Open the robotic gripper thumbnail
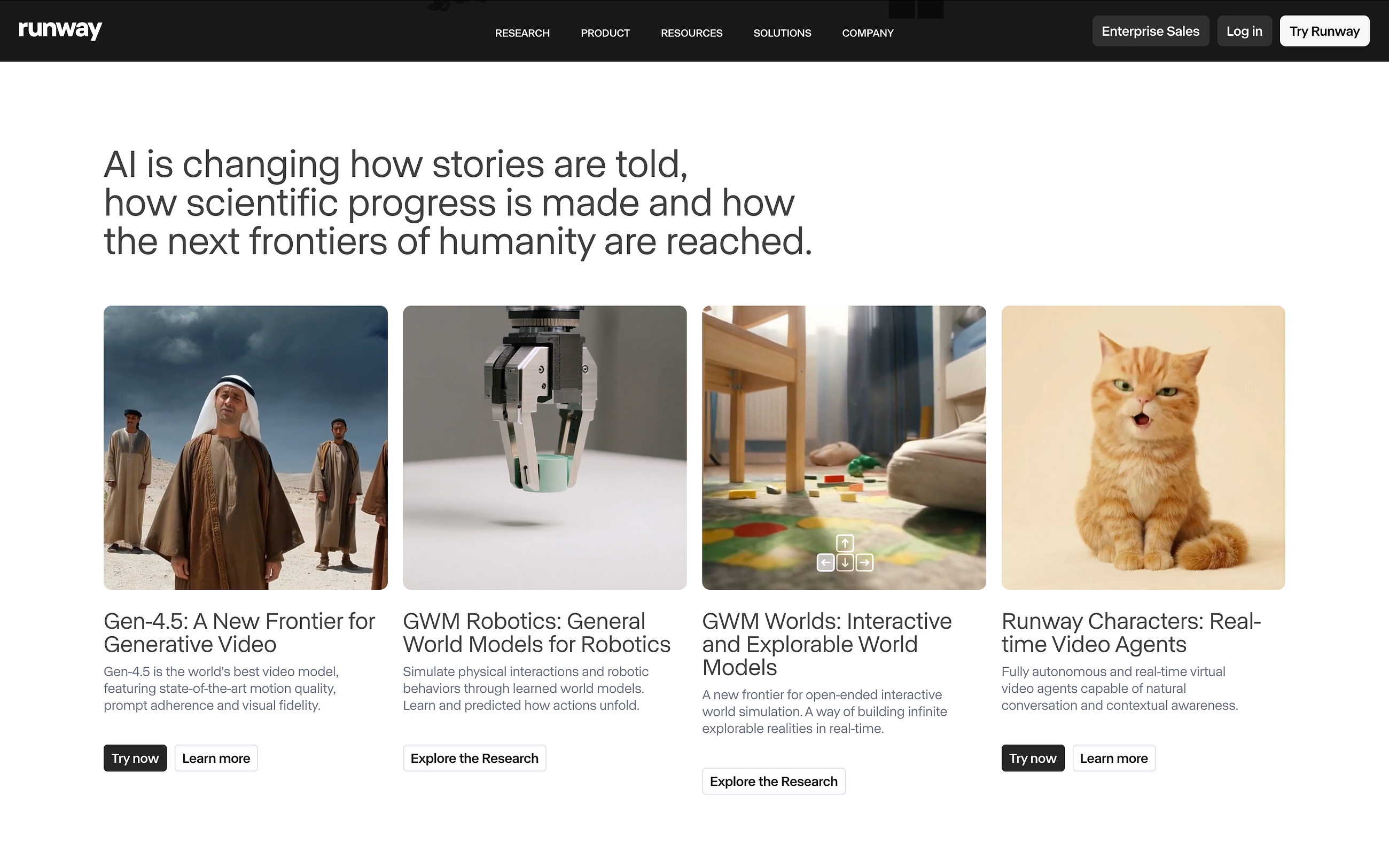The width and height of the screenshot is (1389, 868). pos(545,447)
